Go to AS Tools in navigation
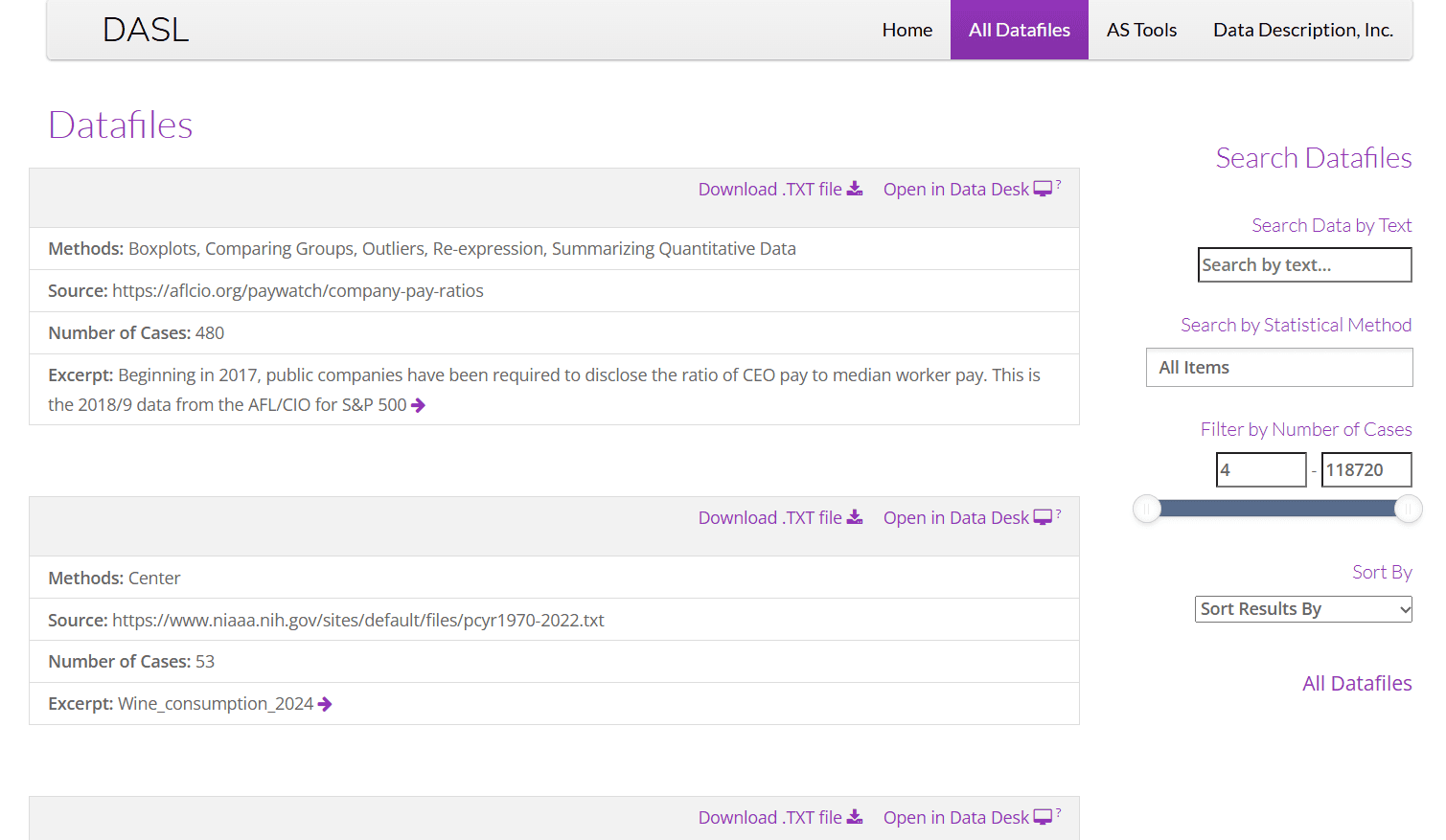The width and height of the screenshot is (1446, 840). click(1141, 30)
